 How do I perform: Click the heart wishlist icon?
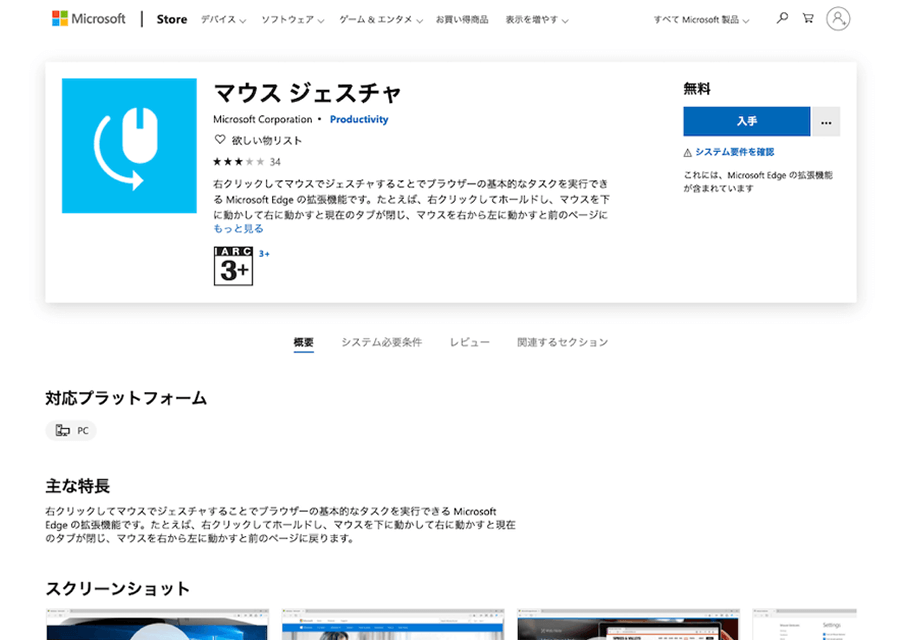pos(220,139)
